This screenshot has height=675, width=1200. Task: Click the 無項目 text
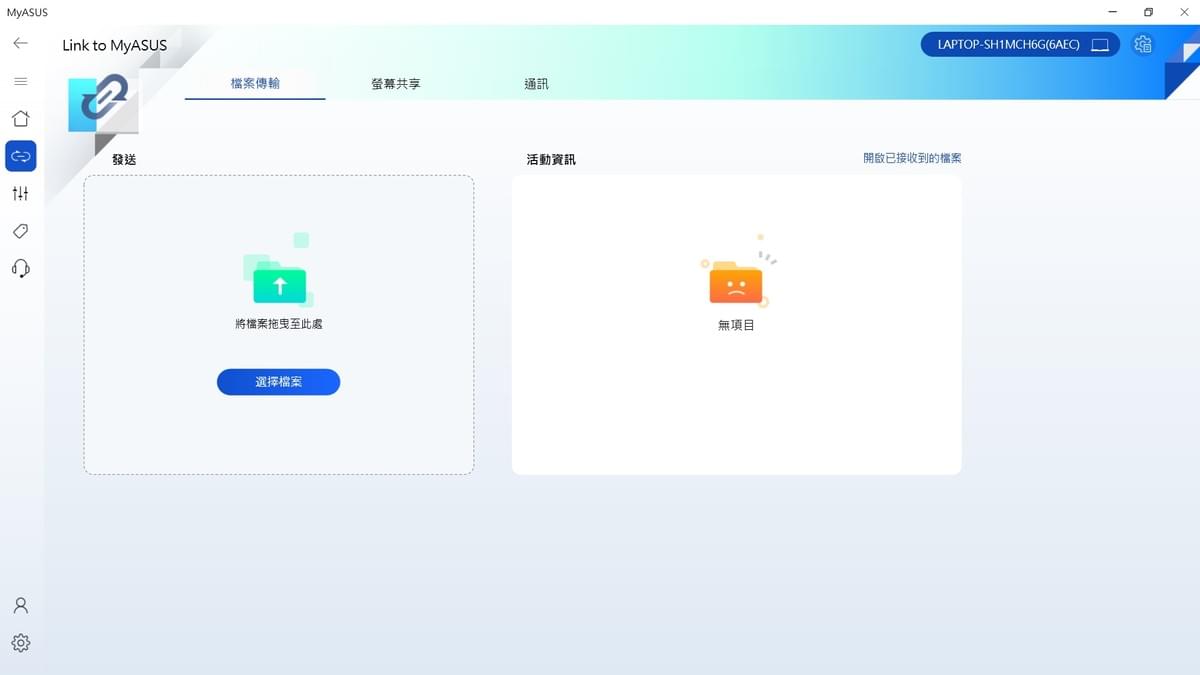(x=736, y=325)
